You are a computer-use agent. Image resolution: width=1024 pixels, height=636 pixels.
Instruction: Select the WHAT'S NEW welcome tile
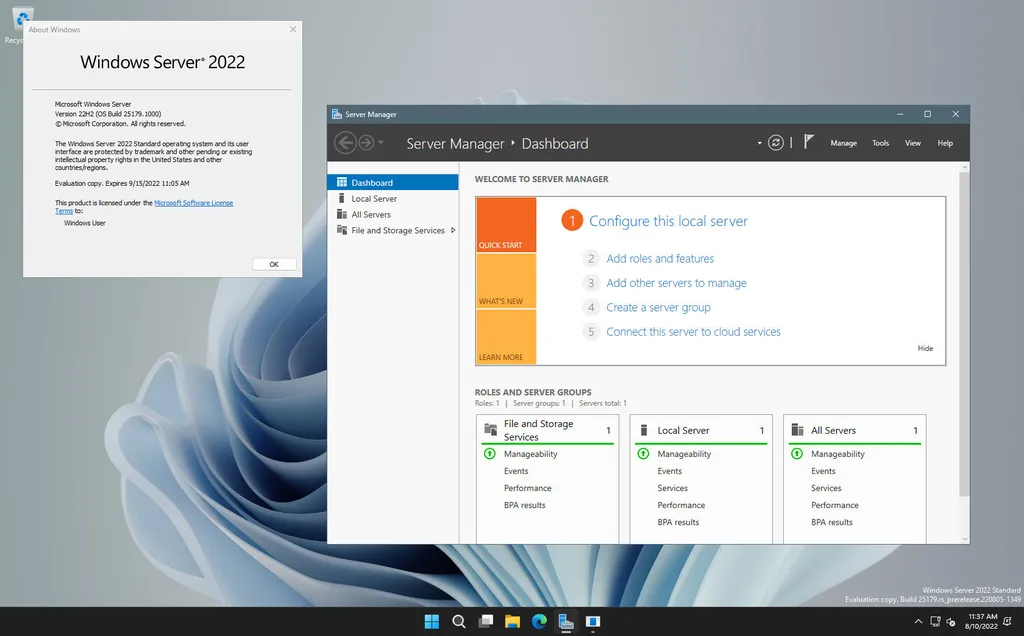506,281
